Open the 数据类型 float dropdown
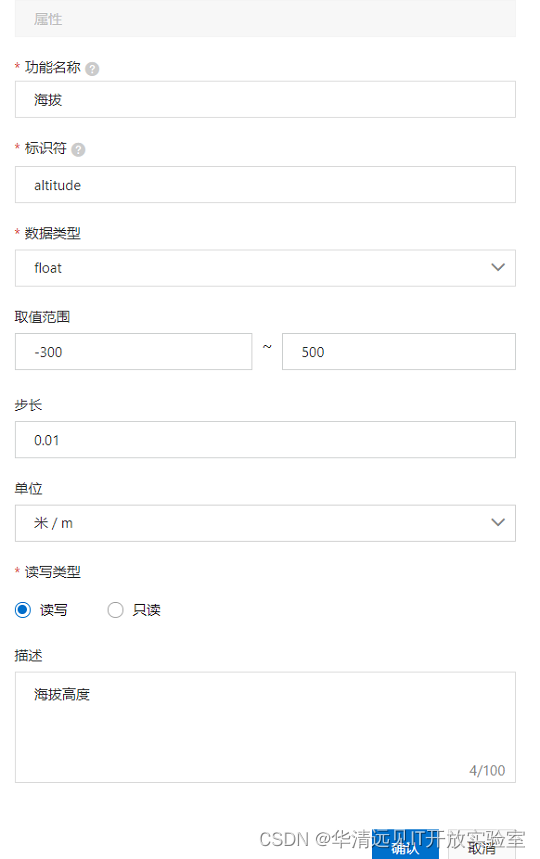Image resolution: width=540 pixels, height=859 pixels. (x=265, y=268)
